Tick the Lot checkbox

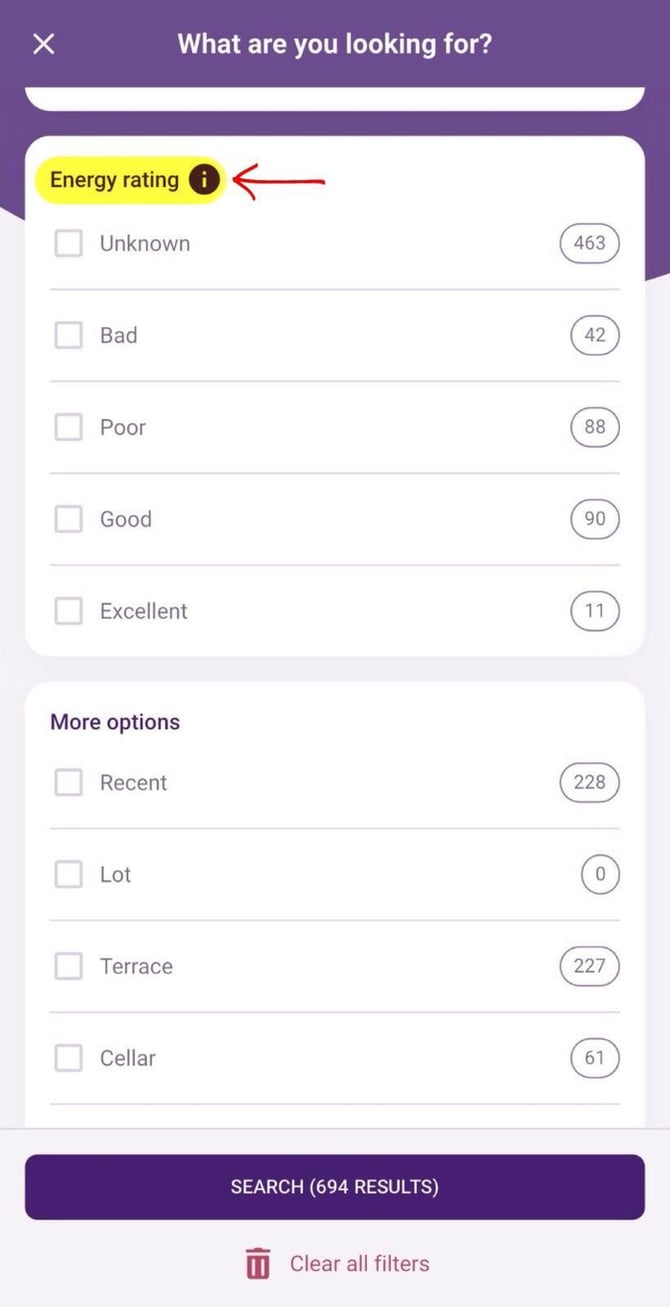68,874
